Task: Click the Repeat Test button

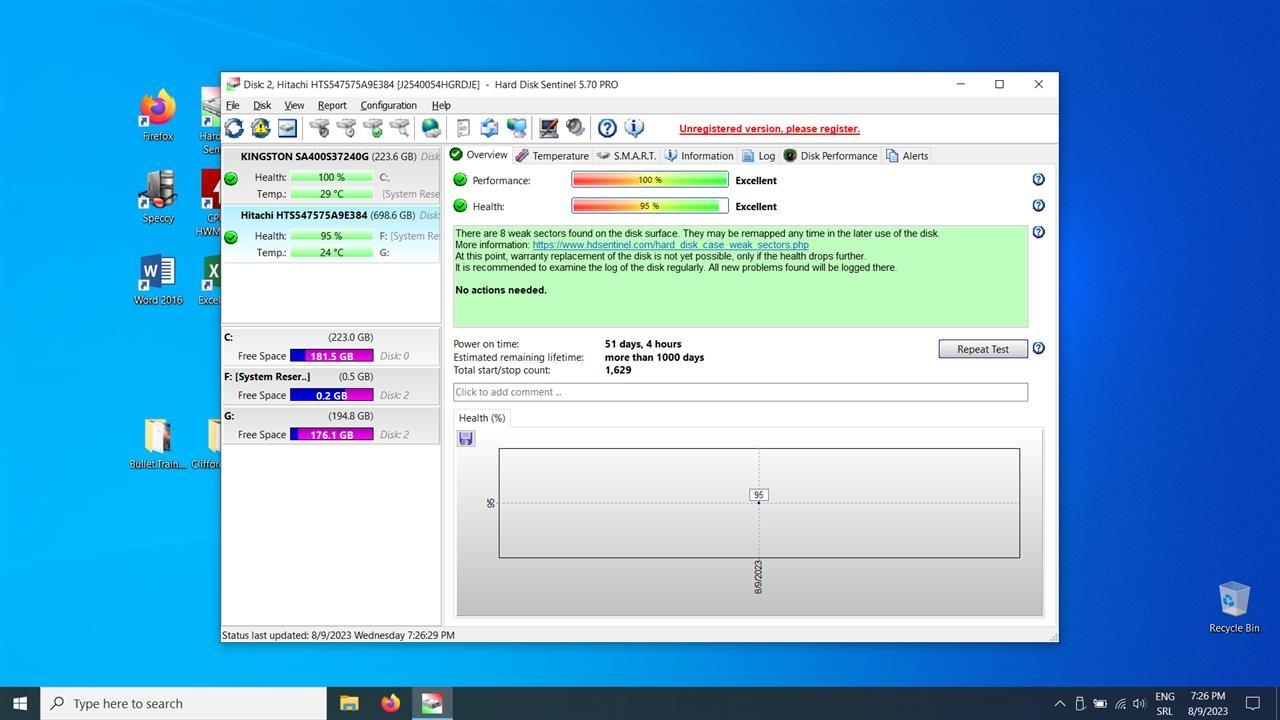Action: [983, 349]
